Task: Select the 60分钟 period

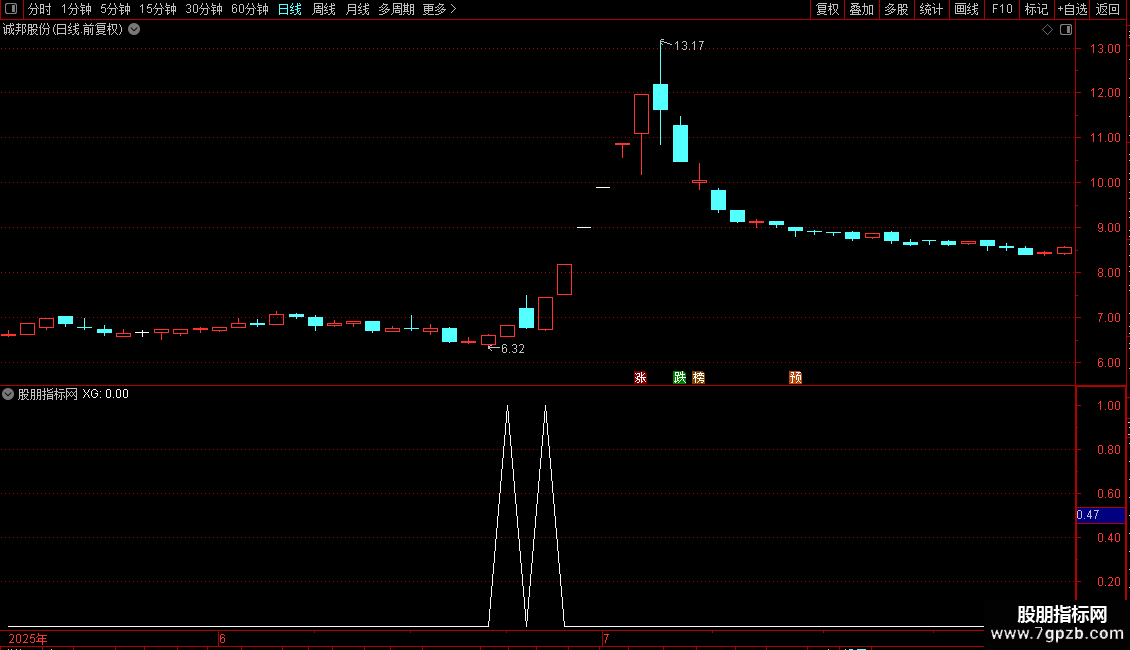Action: click(249, 9)
